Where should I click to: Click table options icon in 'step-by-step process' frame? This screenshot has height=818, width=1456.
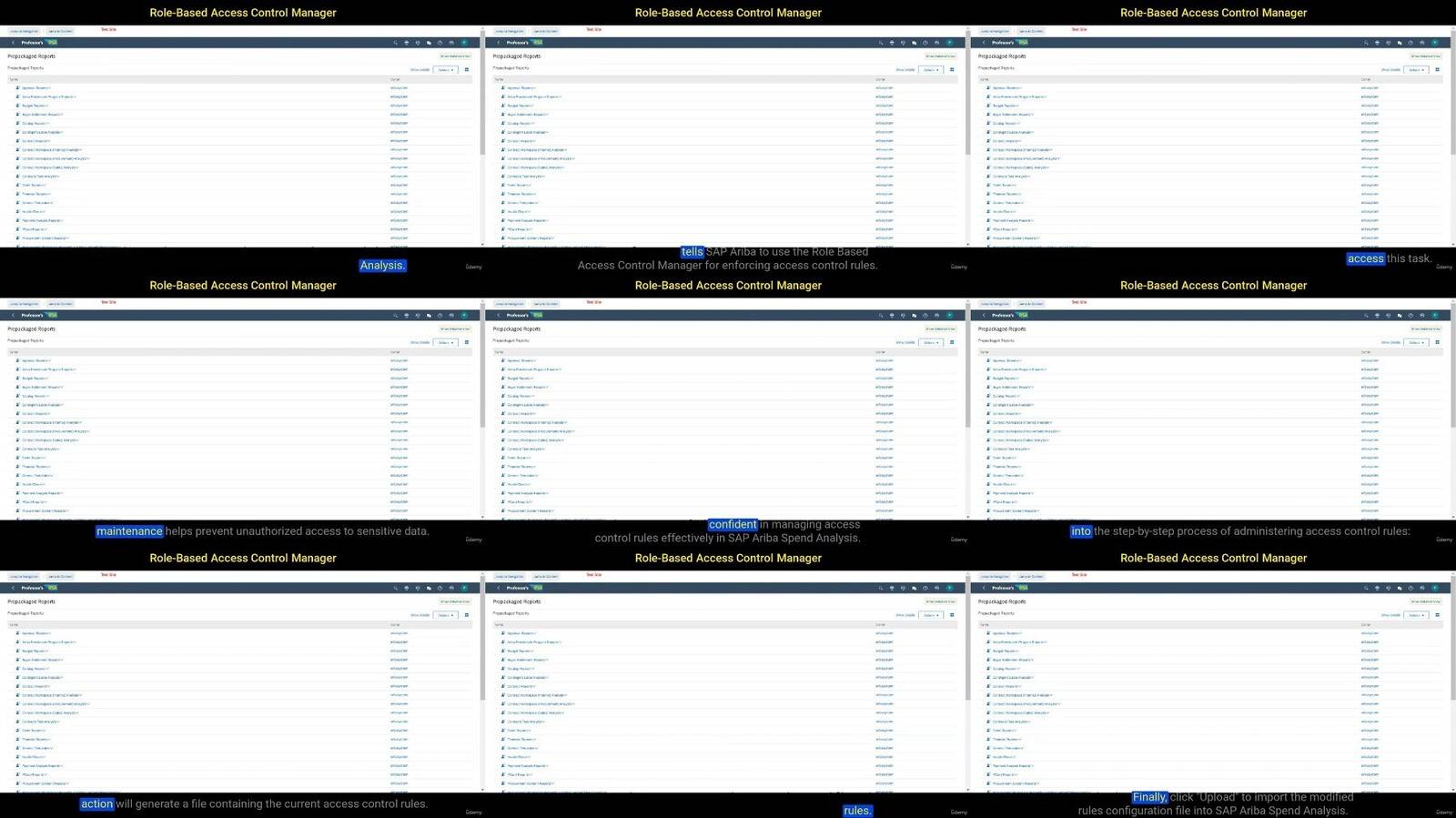[1438, 342]
